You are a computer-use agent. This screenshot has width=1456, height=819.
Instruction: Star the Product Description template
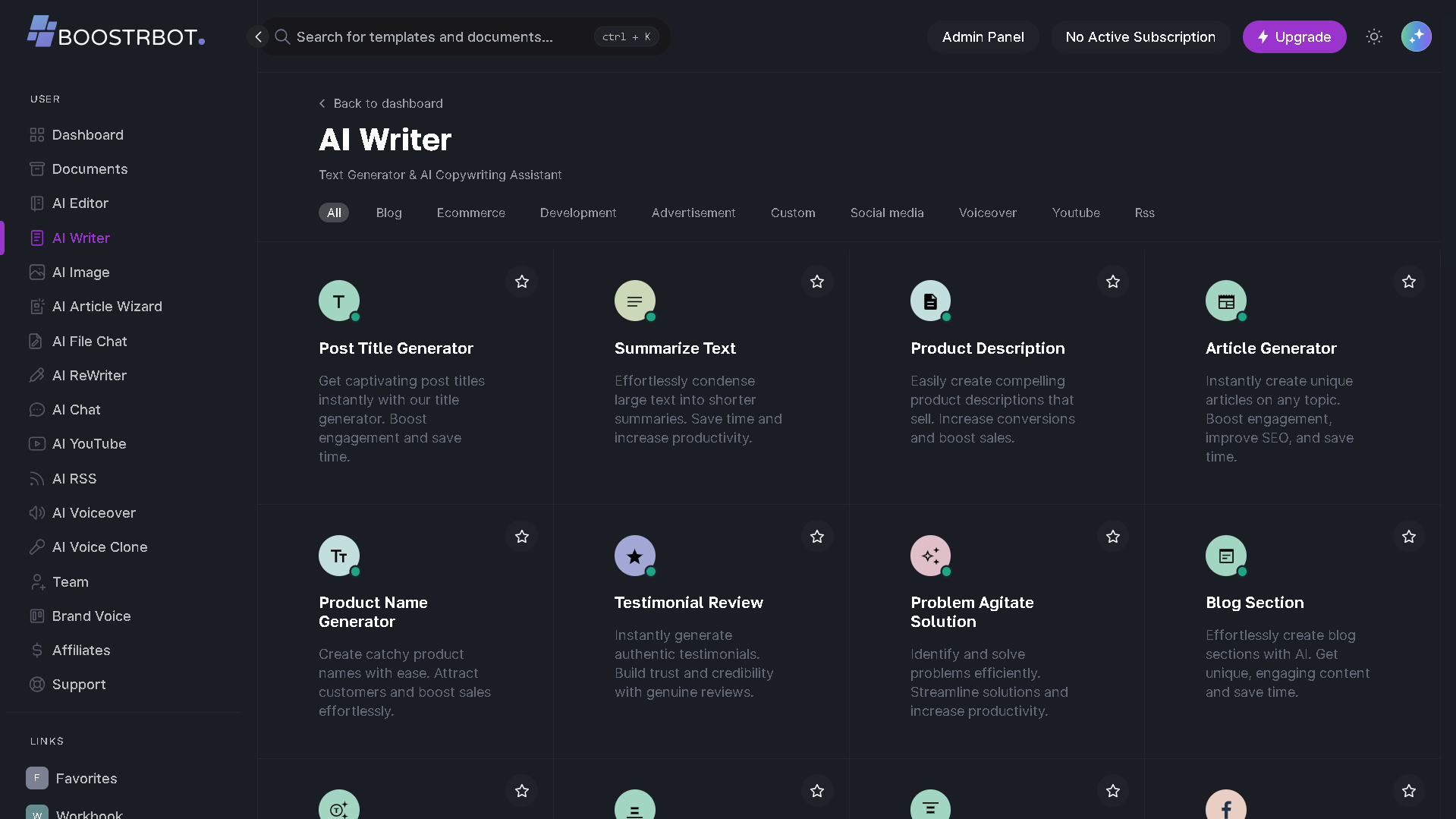1113,282
